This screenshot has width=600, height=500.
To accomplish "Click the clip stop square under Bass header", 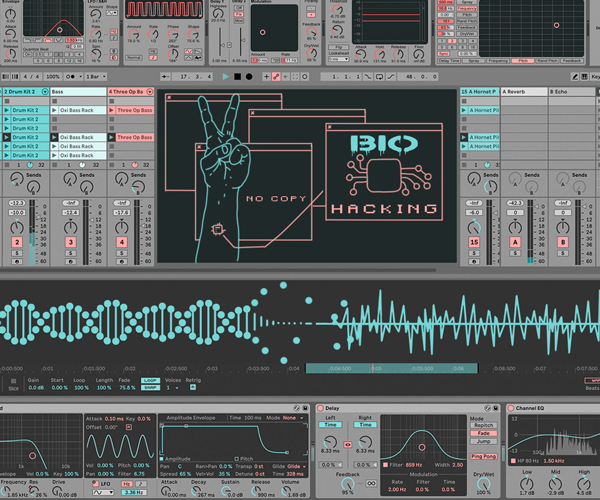I will pyautogui.click(x=55, y=101).
